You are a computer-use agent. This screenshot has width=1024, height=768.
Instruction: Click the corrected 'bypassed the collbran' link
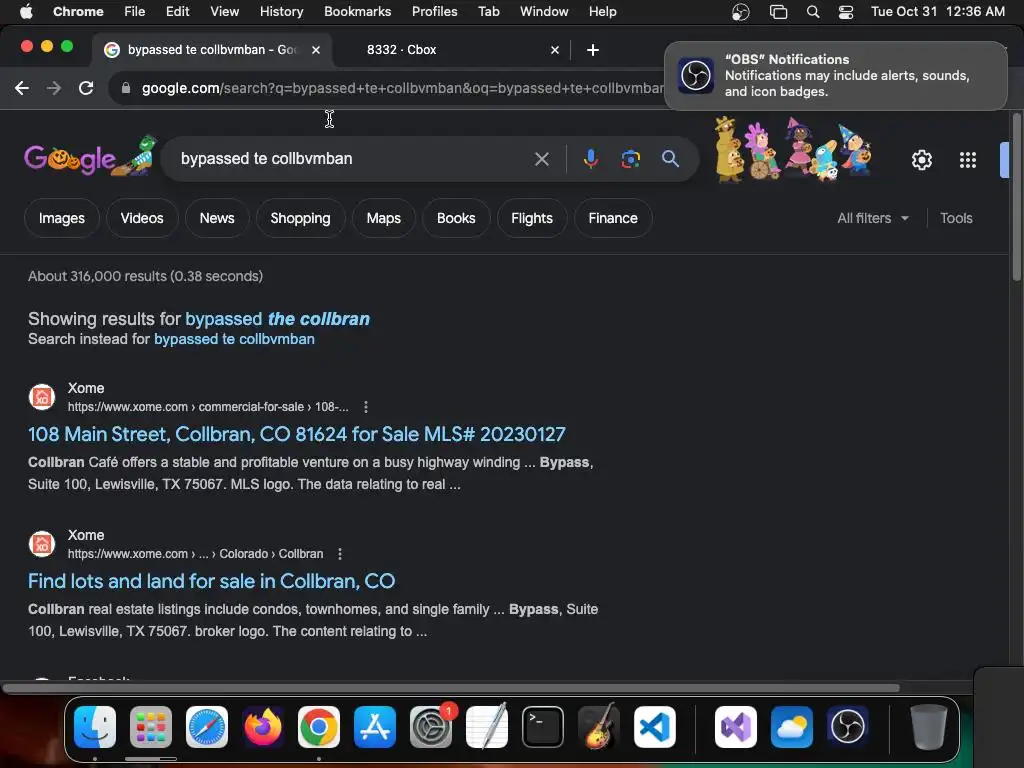[x=278, y=319]
